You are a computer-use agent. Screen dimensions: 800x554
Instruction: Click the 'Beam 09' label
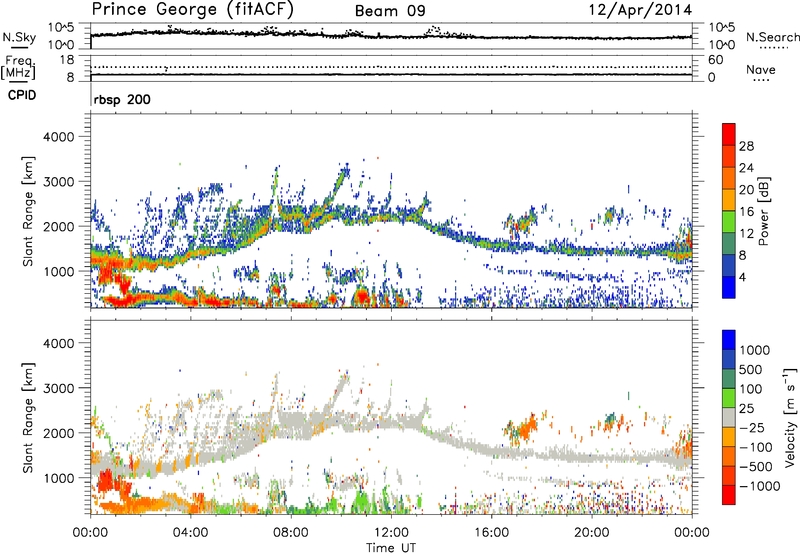[x=390, y=11]
